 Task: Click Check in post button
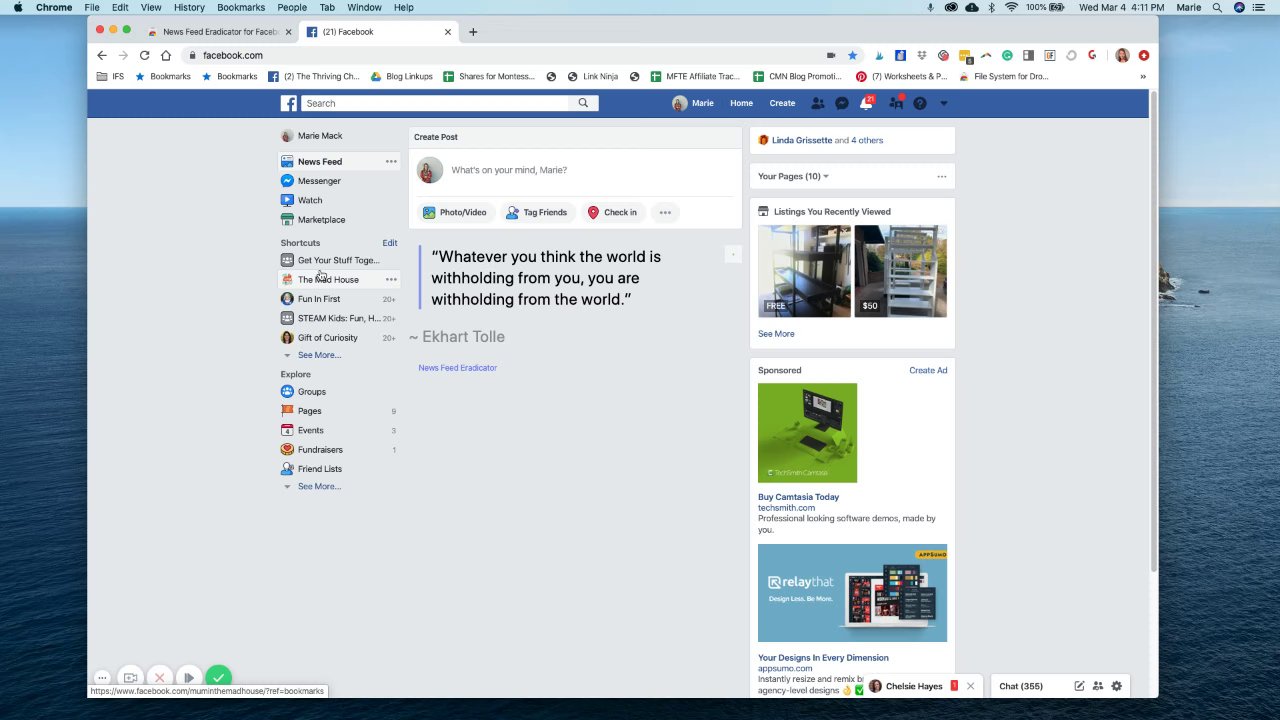coord(612,212)
